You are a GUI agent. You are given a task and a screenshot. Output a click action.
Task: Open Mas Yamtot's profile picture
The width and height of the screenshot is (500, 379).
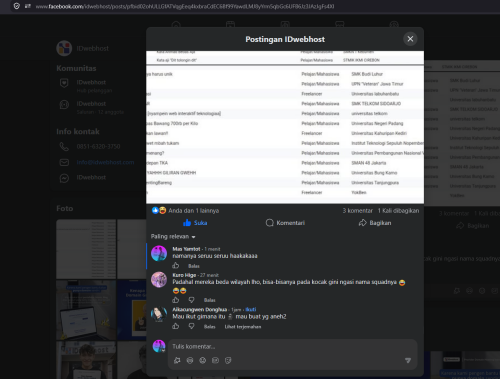click(x=159, y=254)
